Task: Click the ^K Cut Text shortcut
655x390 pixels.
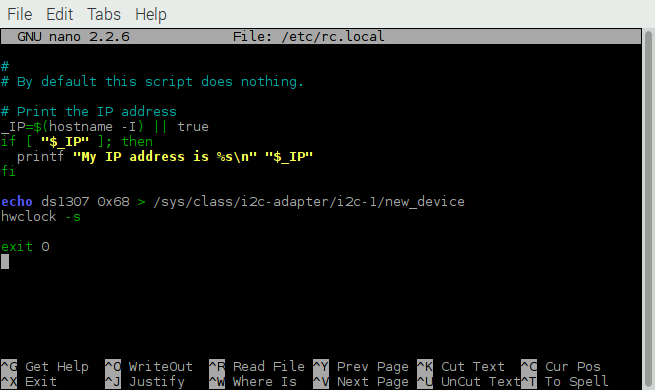Action: tap(461, 367)
